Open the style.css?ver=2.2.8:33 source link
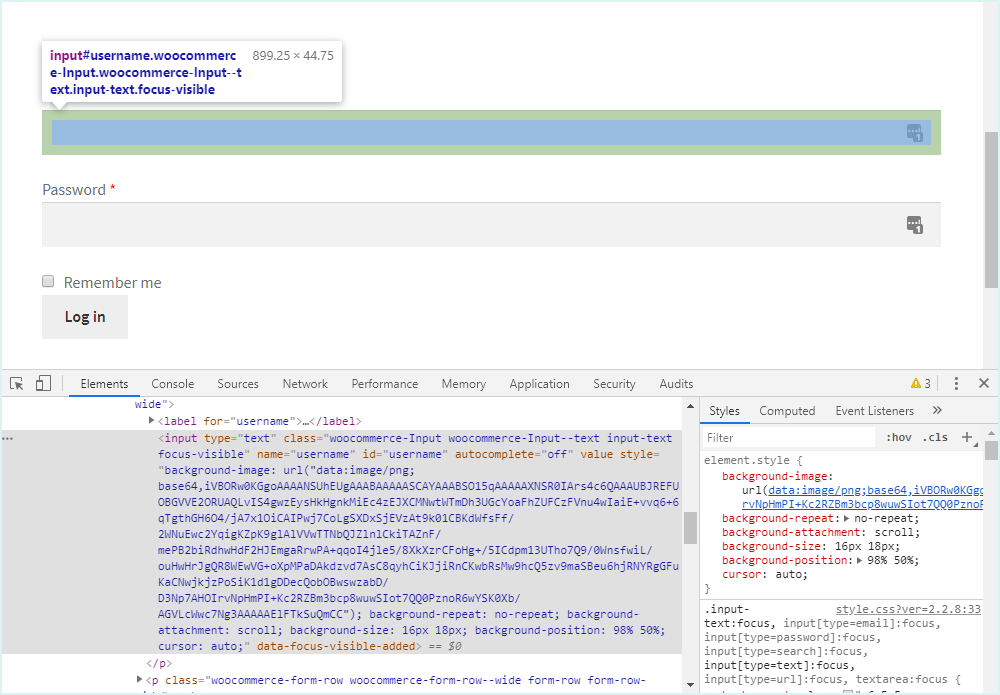The width and height of the screenshot is (1000, 695). click(x=908, y=609)
